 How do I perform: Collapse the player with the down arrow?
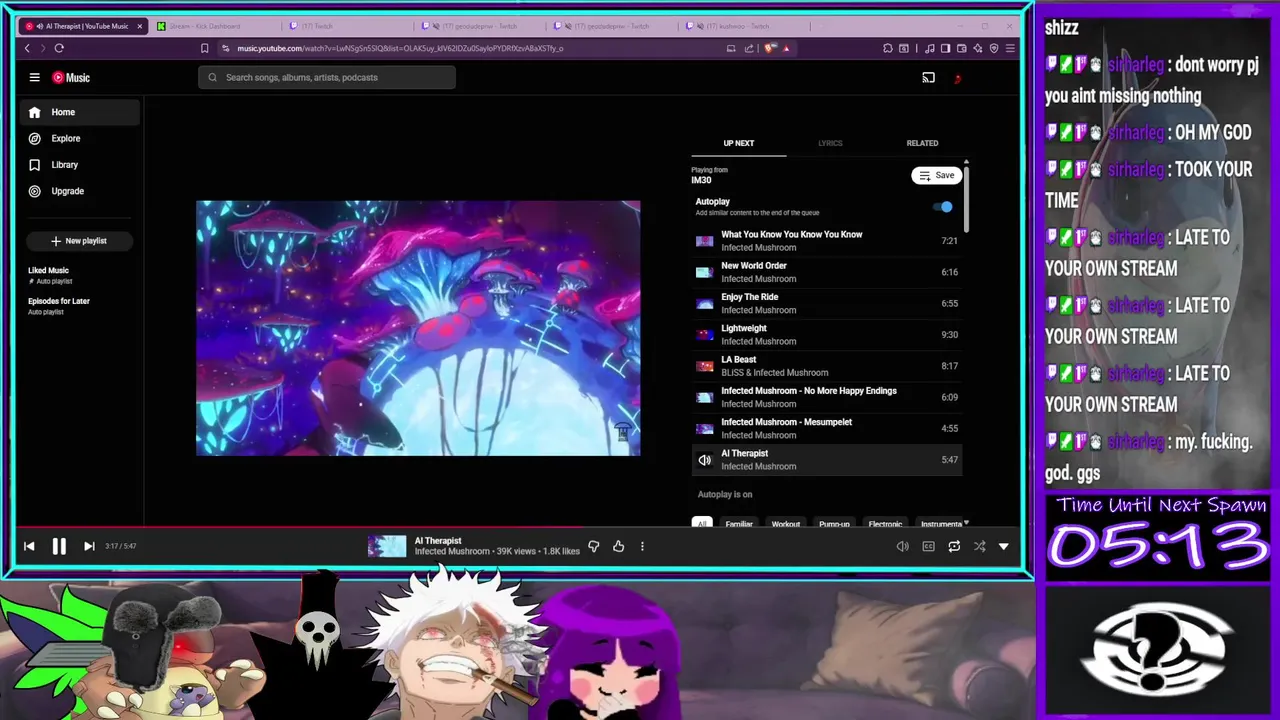1003,546
